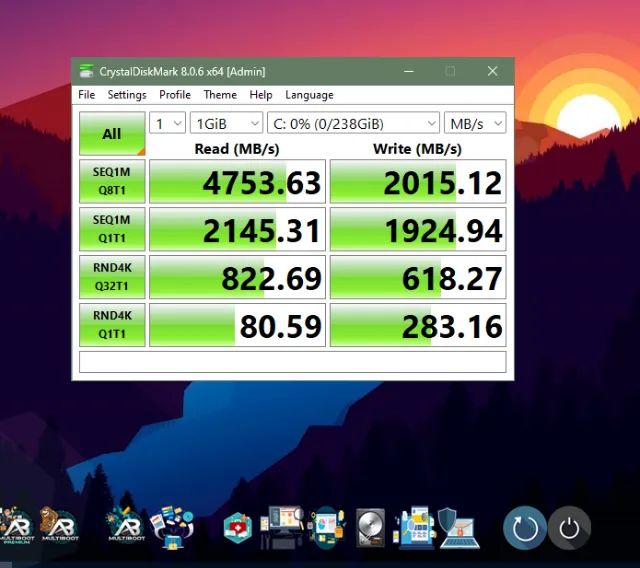This screenshot has height=568, width=640.
Task: Click the gray power shutdown icon
Action: 569,528
